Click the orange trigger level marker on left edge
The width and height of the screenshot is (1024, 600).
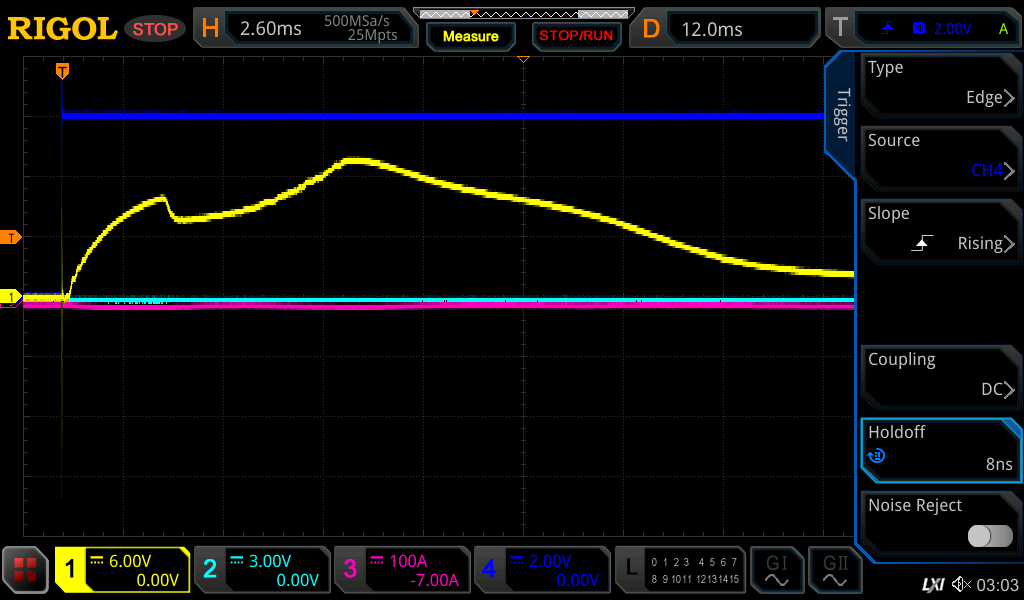pos(12,237)
